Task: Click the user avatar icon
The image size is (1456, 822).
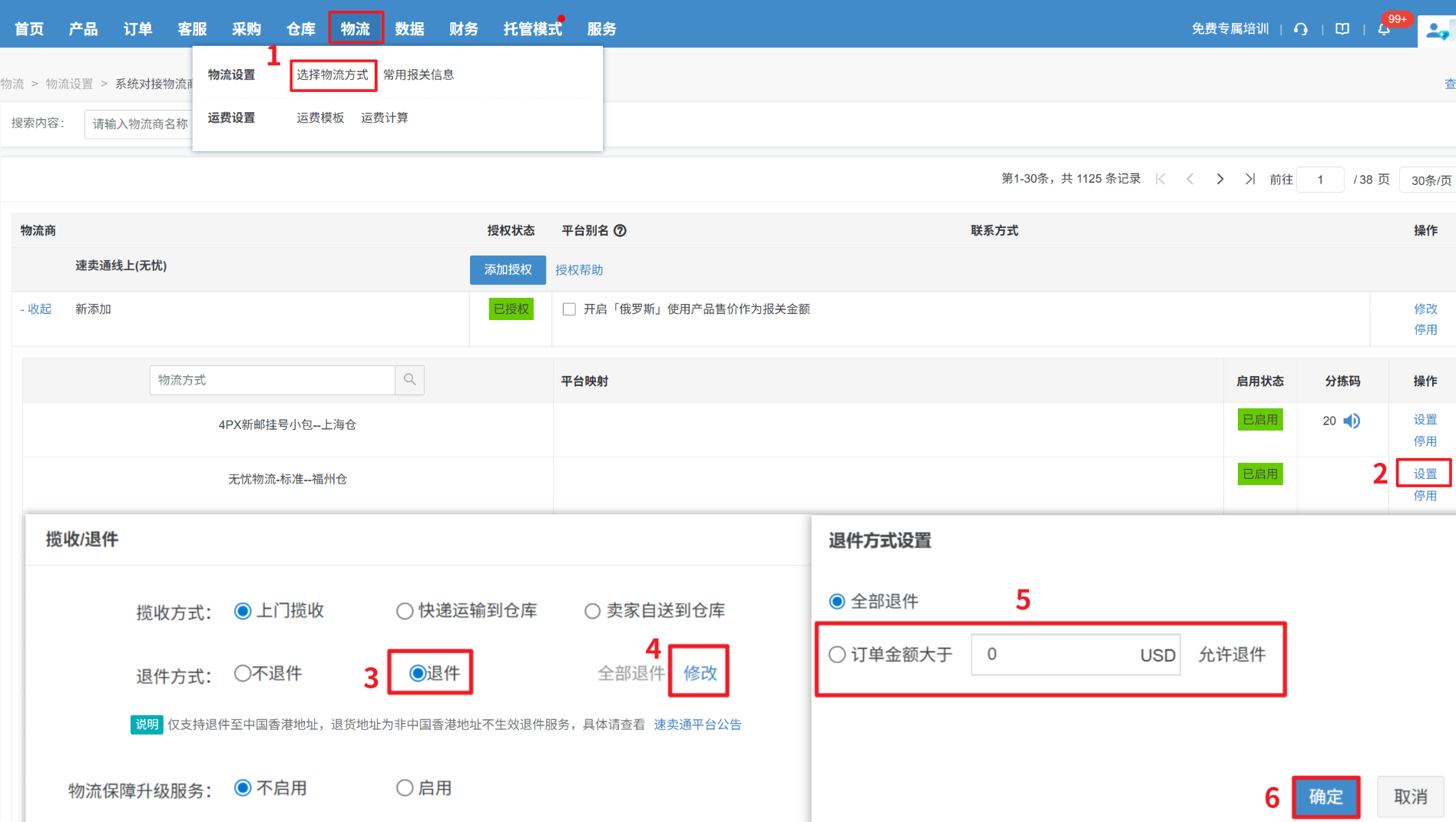Action: [x=1434, y=31]
